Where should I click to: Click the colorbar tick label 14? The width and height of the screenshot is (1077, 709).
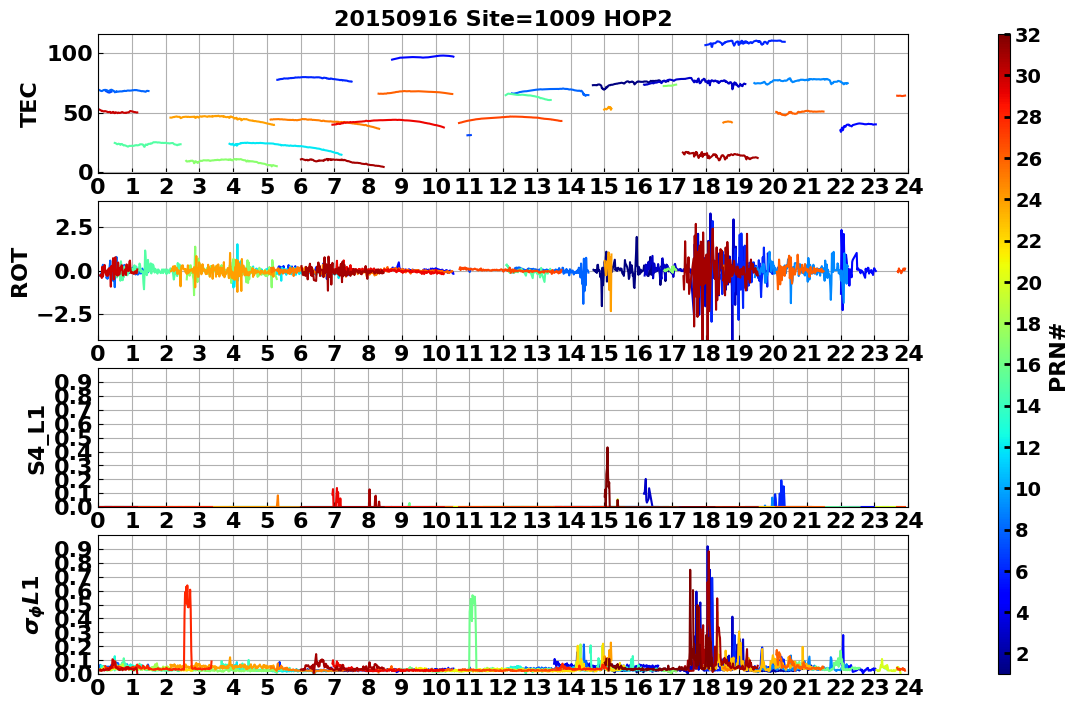tap(1028, 406)
